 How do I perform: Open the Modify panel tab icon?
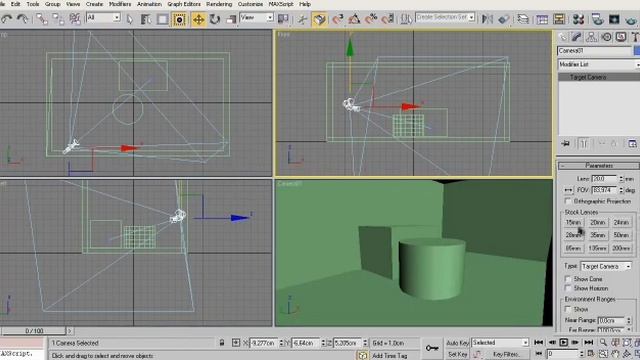point(577,37)
